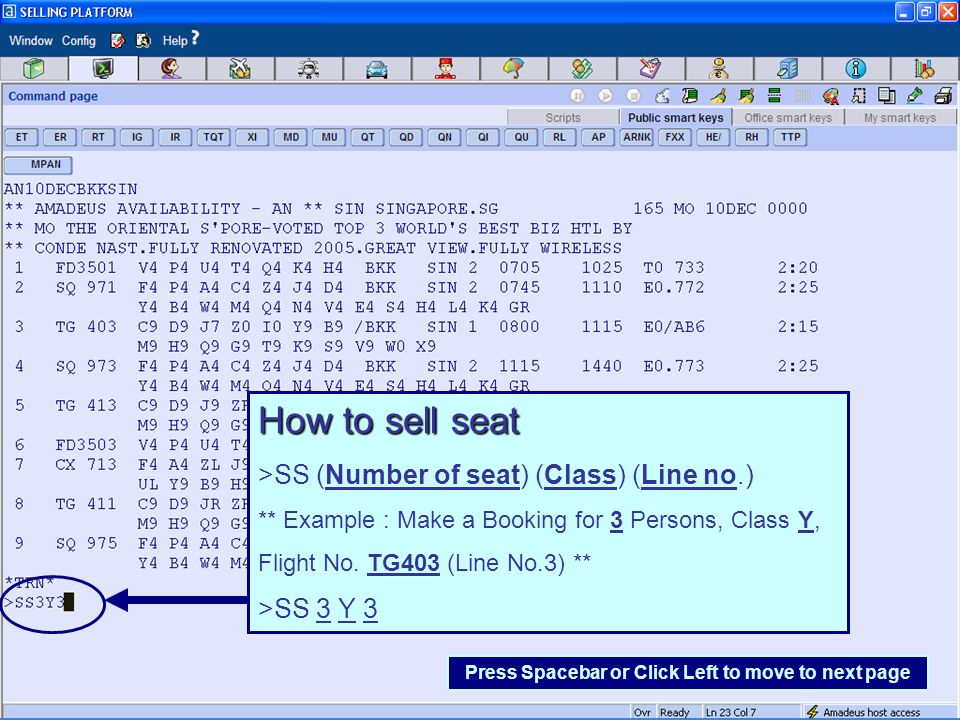The width and height of the screenshot is (960, 720).
Task: Open the ticketing tab with stamp icon
Action: point(651,69)
